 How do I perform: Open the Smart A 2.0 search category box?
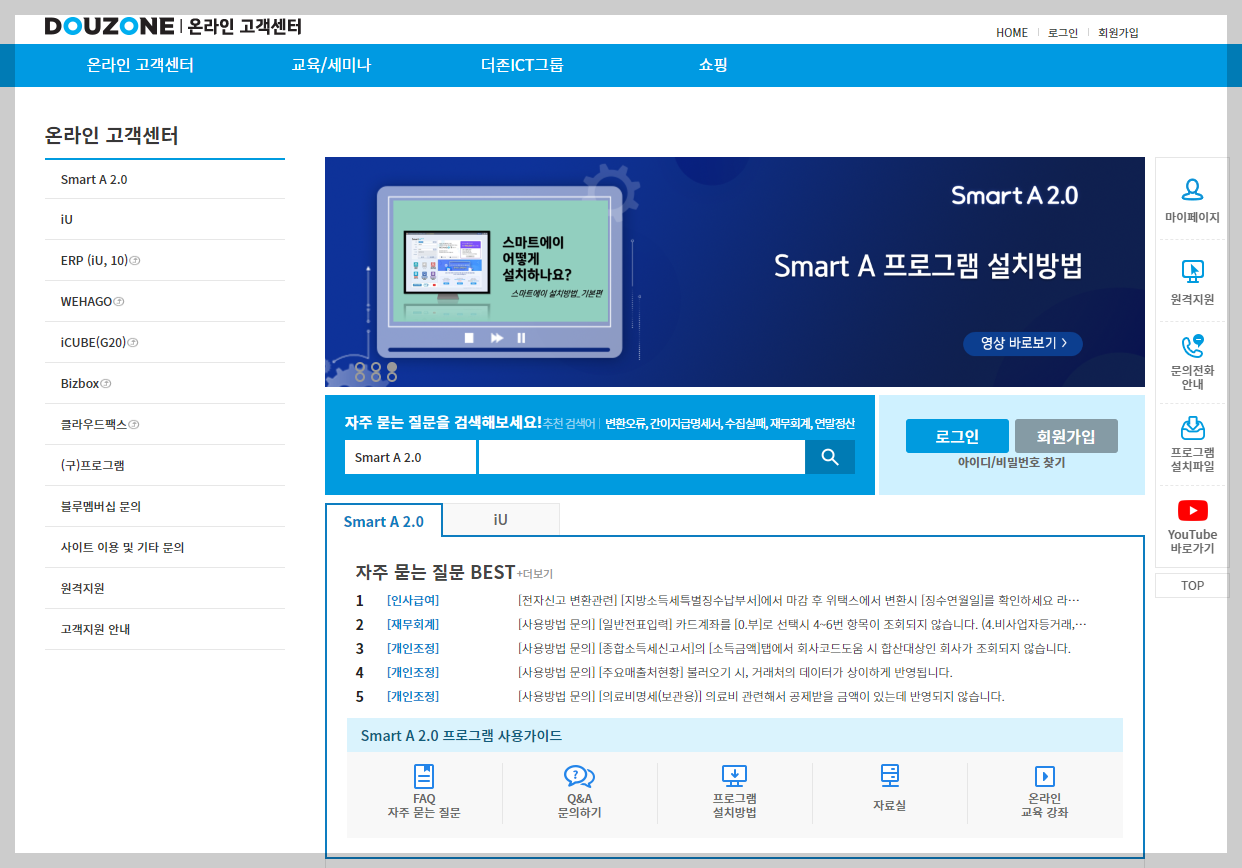(x=410, y=457)
